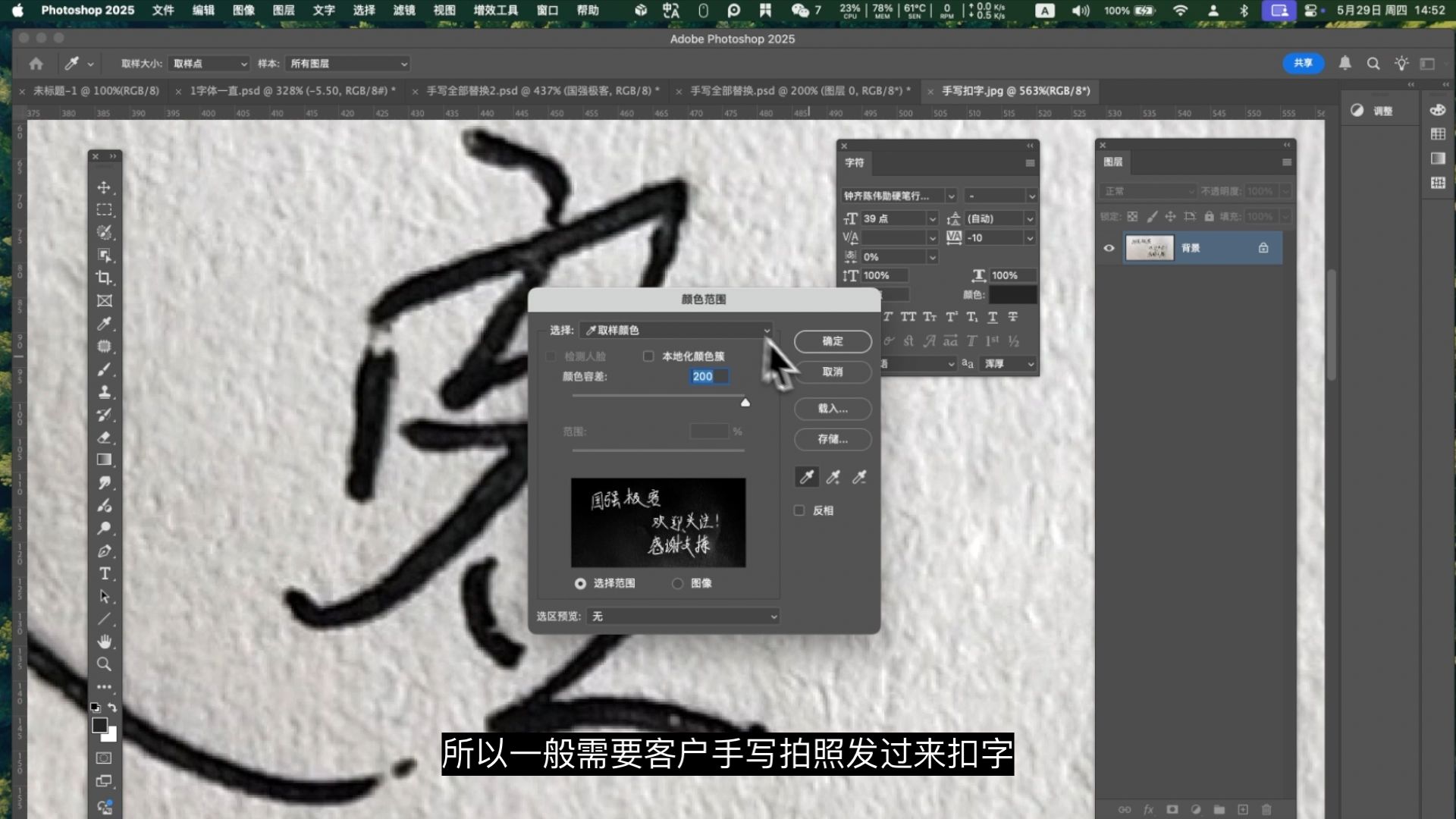This screenshot has width=1456, height=819.
Task: Click the selection preview thumbnail in dialog
Action: click(658, 522)
